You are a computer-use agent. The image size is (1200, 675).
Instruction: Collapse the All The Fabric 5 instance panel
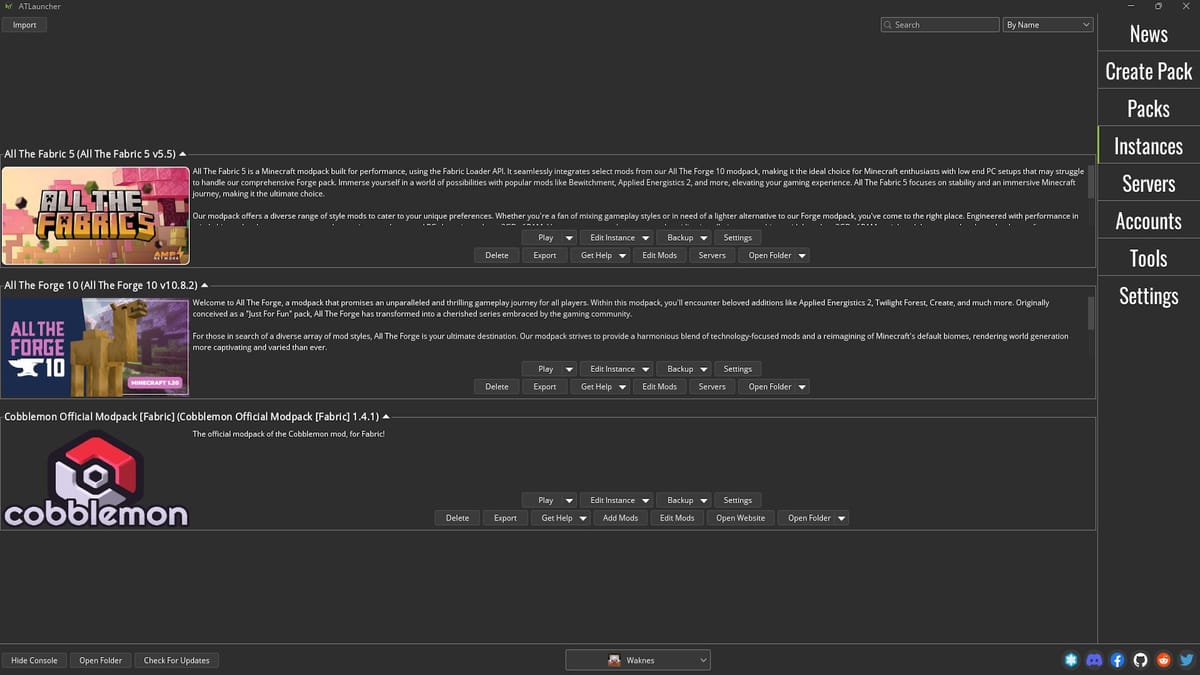coord(180,153)
